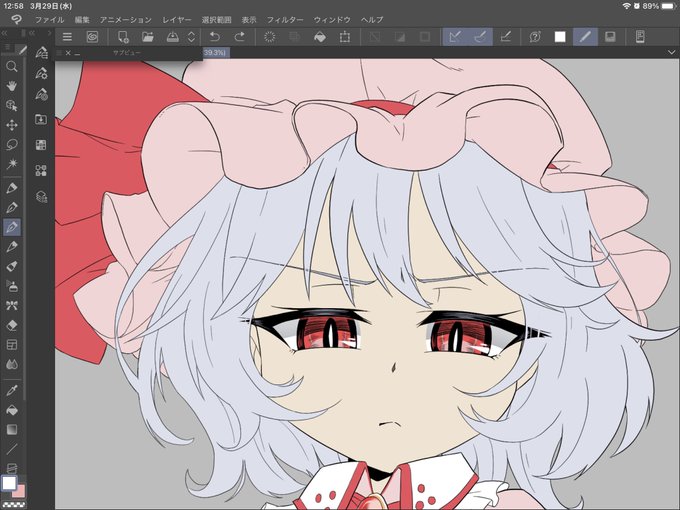
Task: Open the レイヤー menu
Action: 177,20
